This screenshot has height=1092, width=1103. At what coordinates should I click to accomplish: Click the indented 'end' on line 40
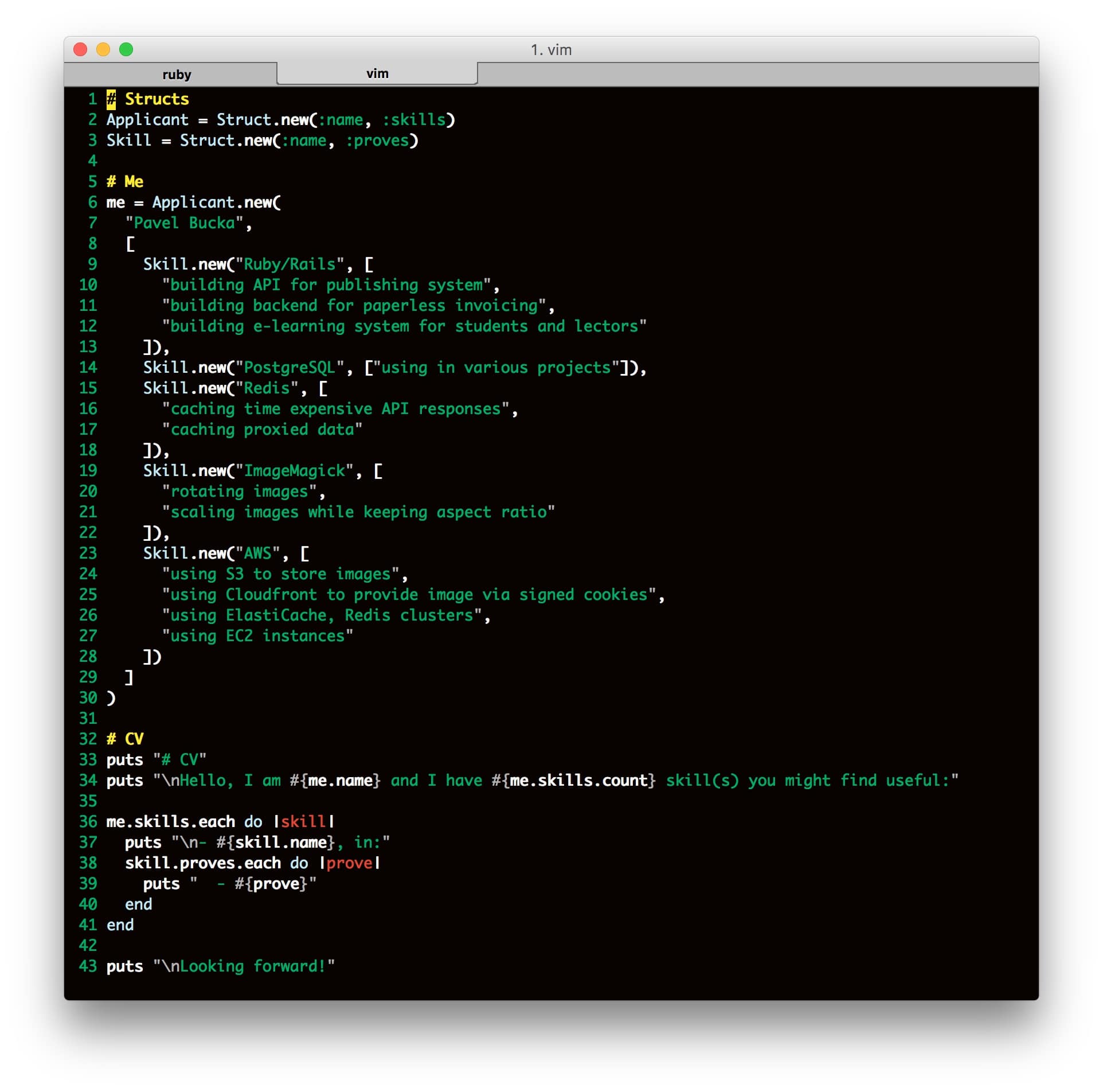(139, 904)
